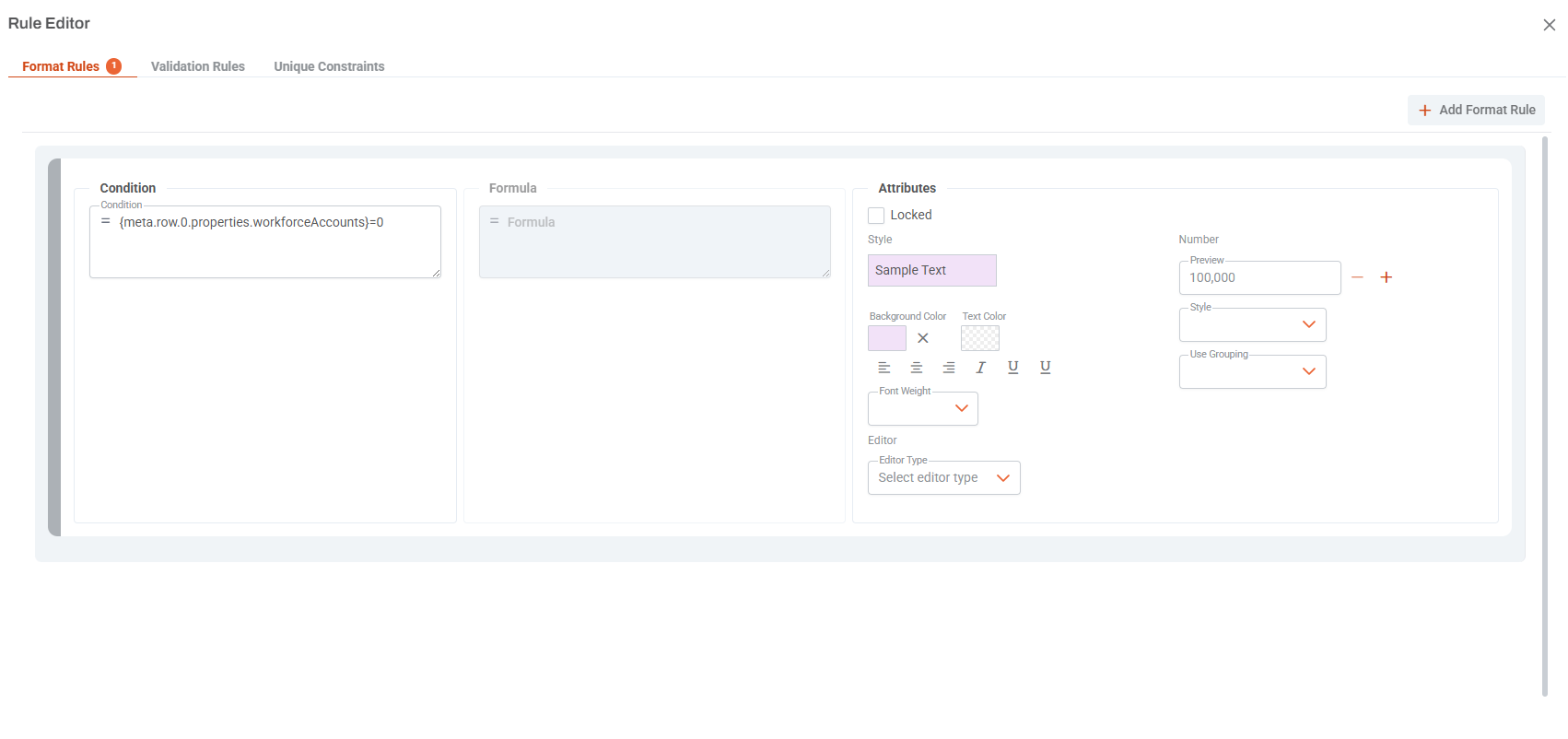The image size is (1568, 739).
Task: Click the disabled Formula text area
Action: tap(655, 241)
